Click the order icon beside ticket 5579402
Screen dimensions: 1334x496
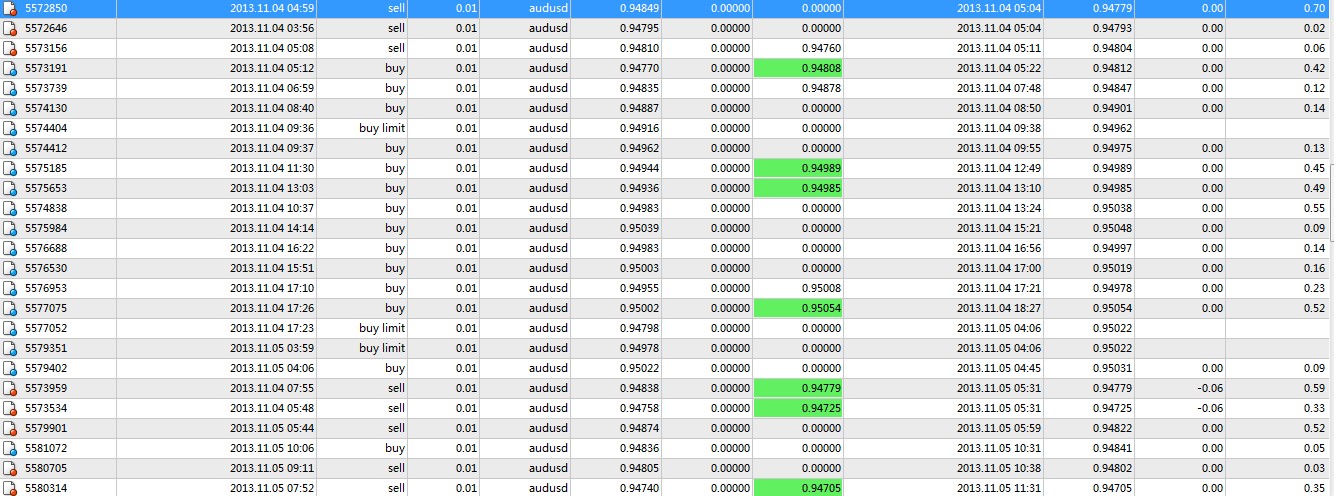[x=10, y=369]
